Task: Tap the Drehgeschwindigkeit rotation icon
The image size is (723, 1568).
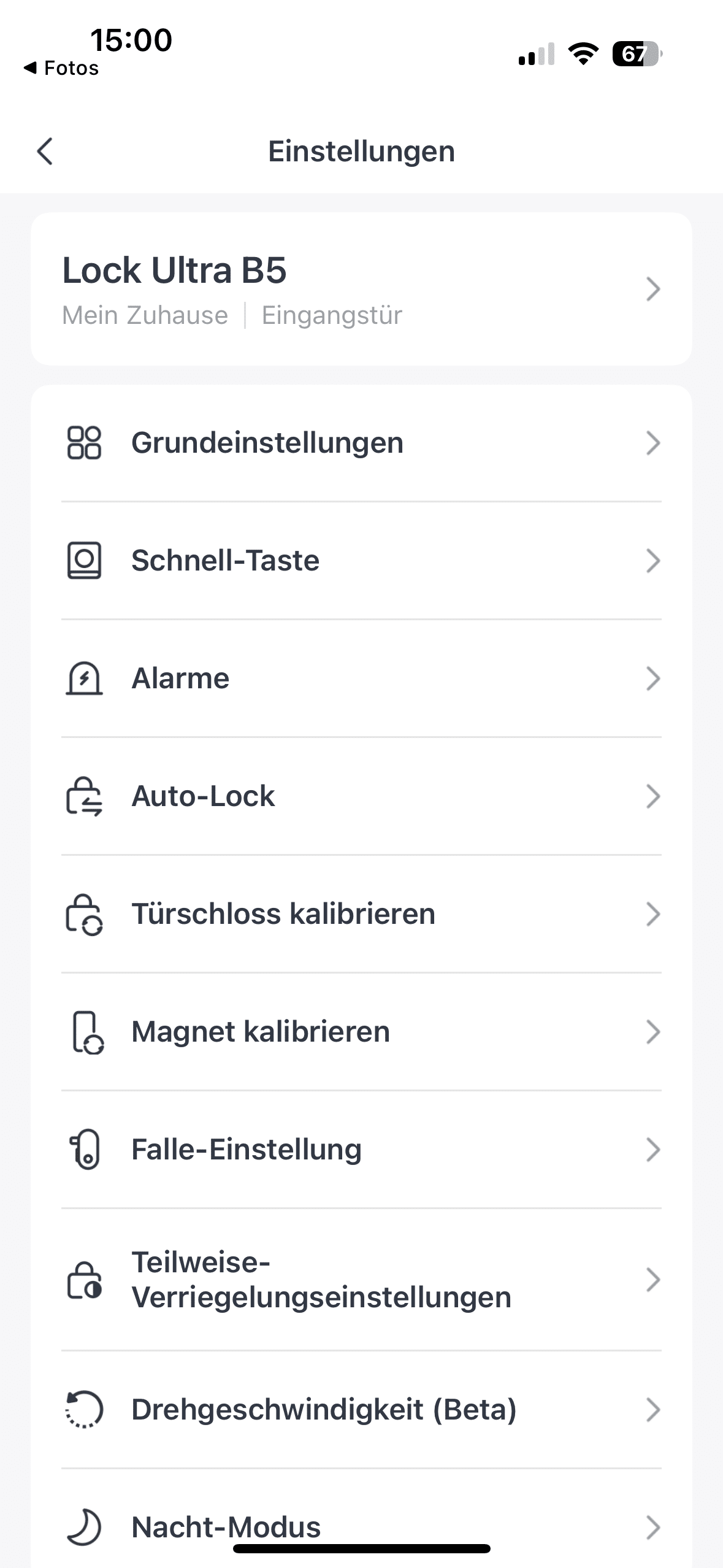Action: (x=84, y=1409)
